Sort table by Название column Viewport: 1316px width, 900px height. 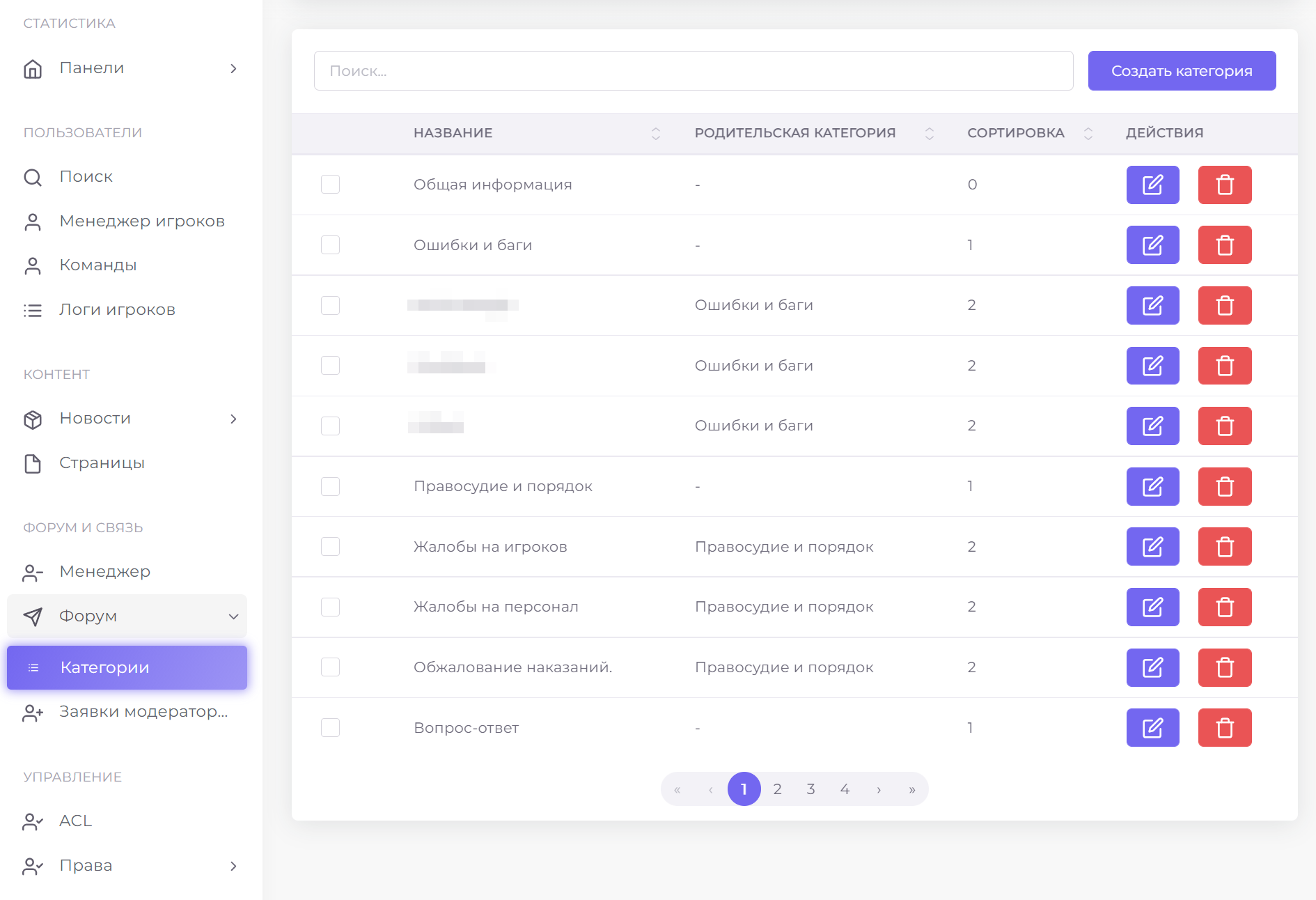pyautogui.click(x=655, y=133)
